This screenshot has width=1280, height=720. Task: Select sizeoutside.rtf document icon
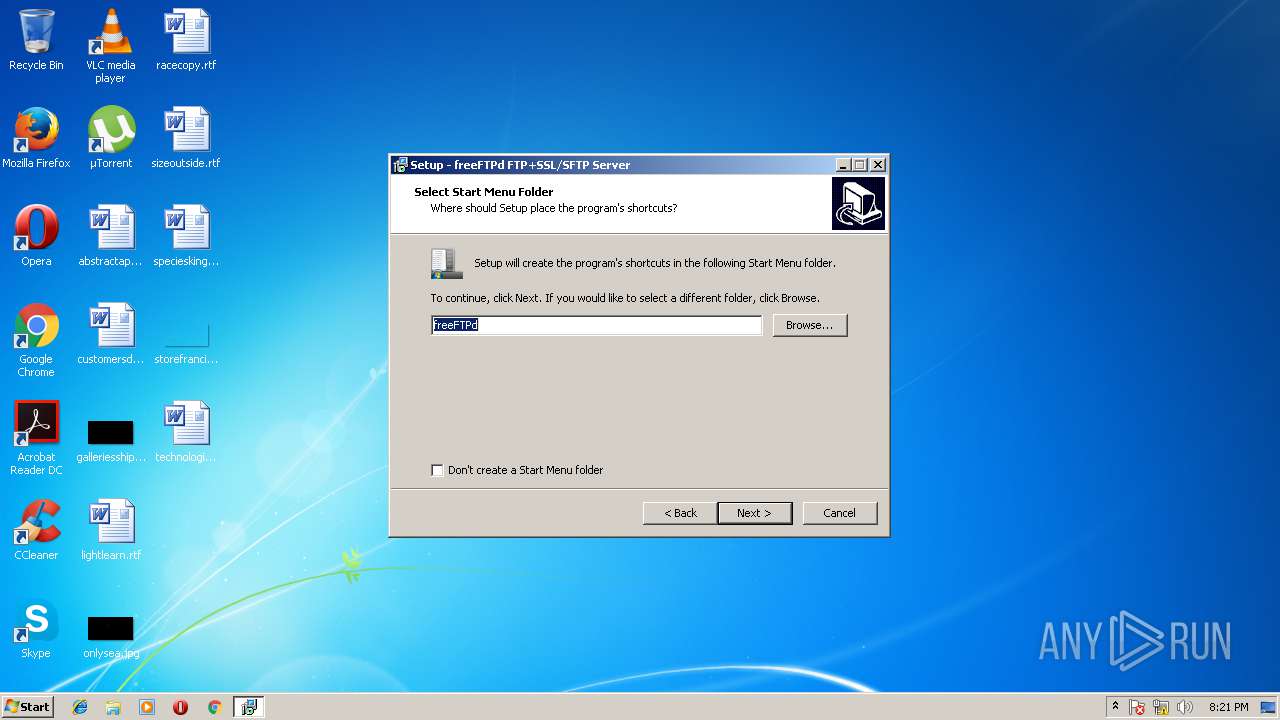(186, 138)
